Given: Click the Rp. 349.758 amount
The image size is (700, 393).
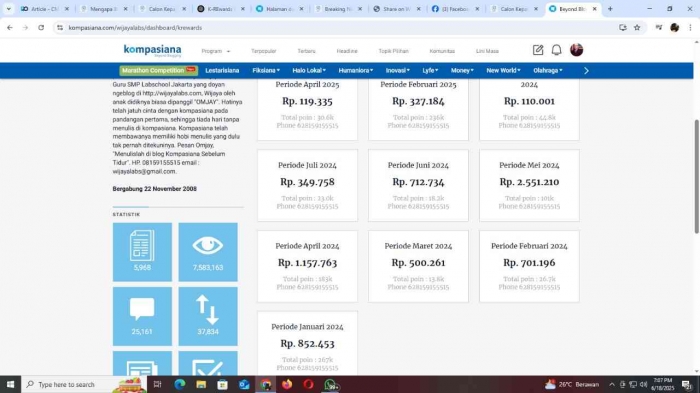Looking at the screenshot, I should click(x=307, y=182).
